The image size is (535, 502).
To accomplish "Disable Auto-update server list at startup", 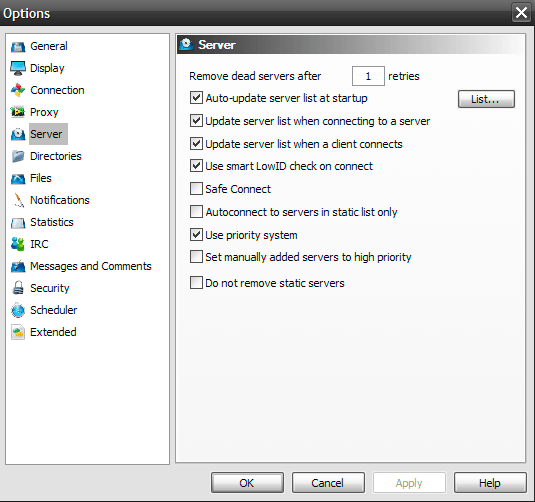I will point(196,98).
